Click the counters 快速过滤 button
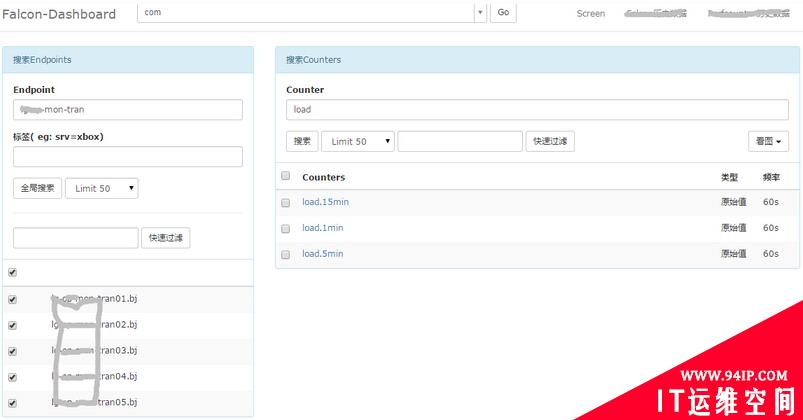The height and width of the screenshot is (420, 803). click(x=550, y=141)
